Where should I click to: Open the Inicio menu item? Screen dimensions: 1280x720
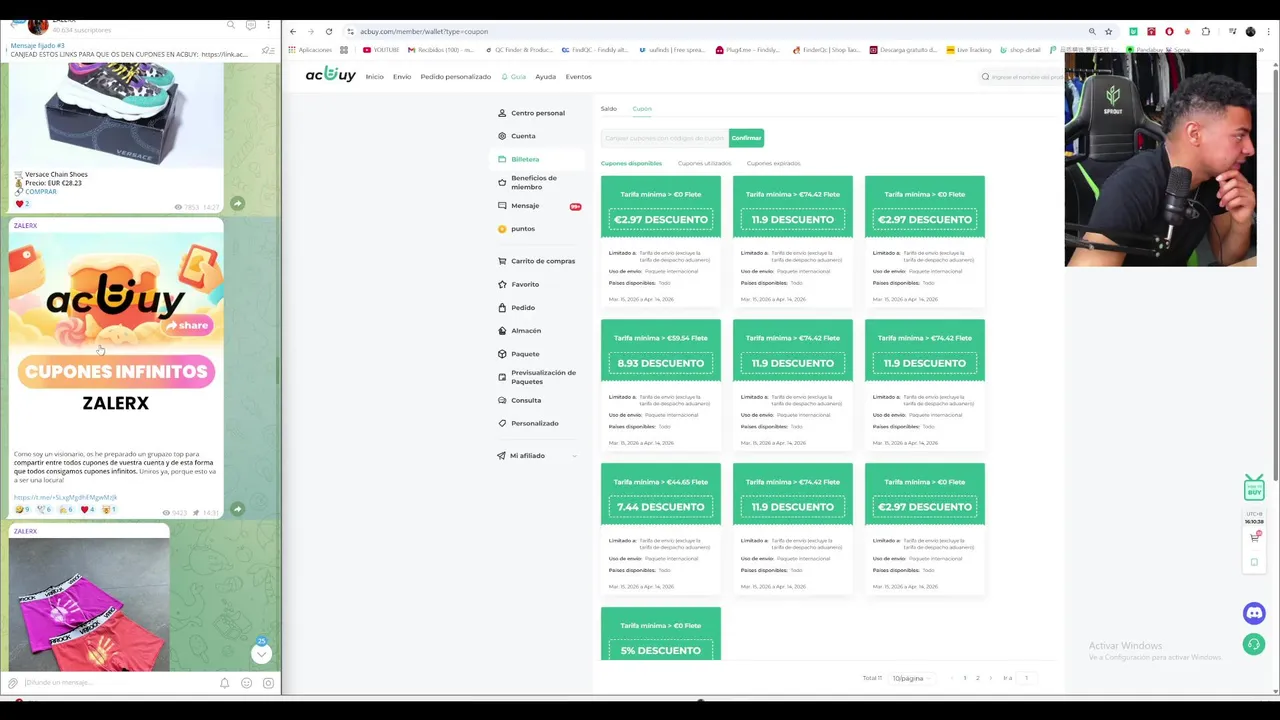pos(374,77)
